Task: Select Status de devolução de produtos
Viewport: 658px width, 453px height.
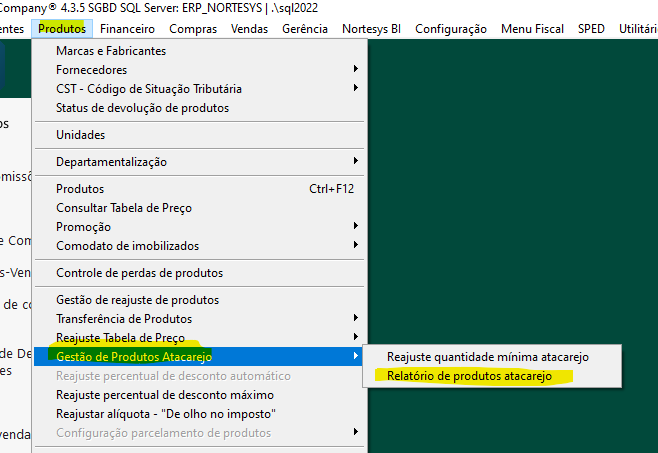Action: (142, 108)
